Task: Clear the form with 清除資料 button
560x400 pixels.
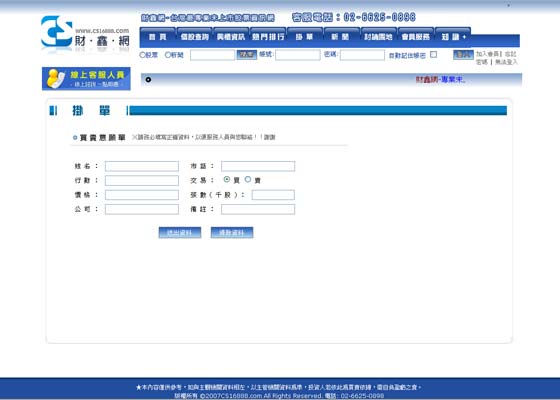Action: (x=232, y=233)
